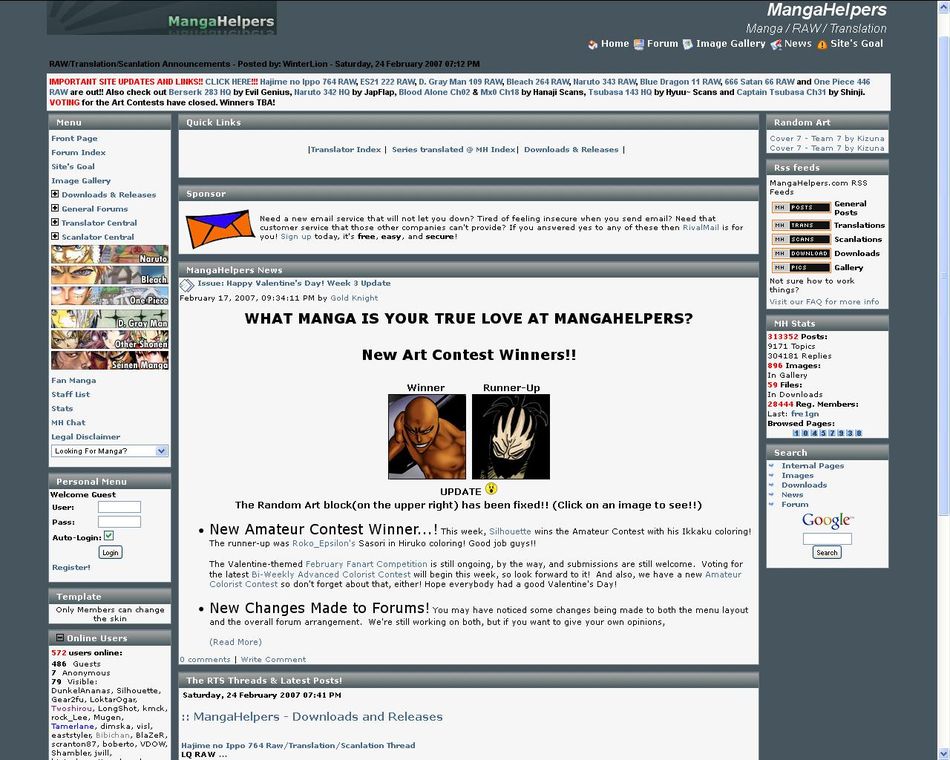This screenshot has width=950, height=760.
Task: Expand the Downloads & Releases menu item
Action: click(55, 194)
